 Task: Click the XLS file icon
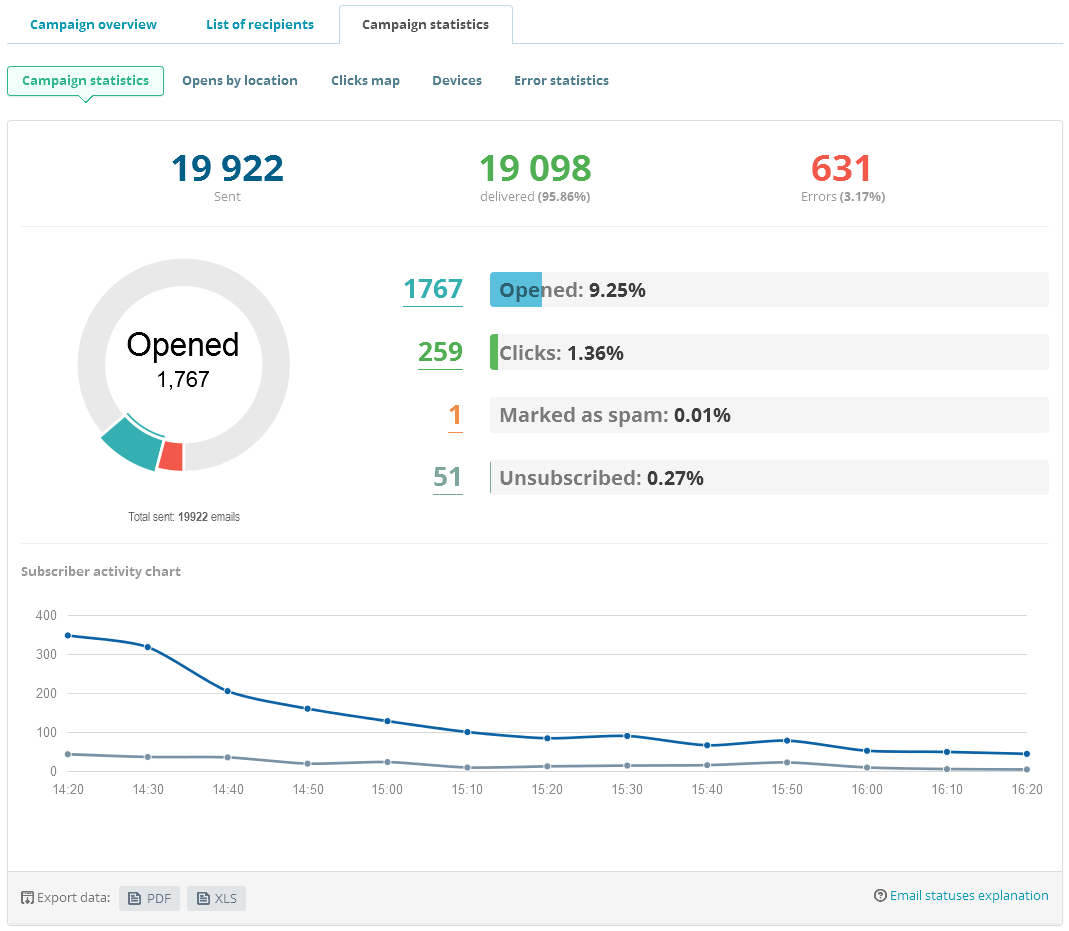[x=204, y=897]
